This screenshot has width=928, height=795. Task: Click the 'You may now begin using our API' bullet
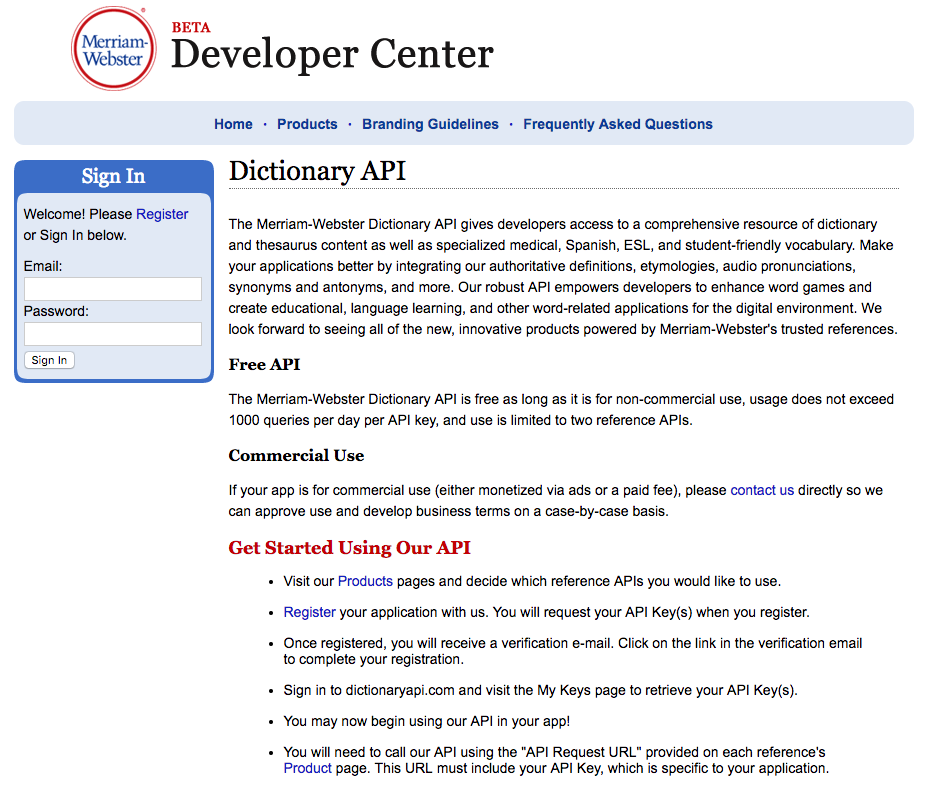pyautogui.click(x=427, y=721)
